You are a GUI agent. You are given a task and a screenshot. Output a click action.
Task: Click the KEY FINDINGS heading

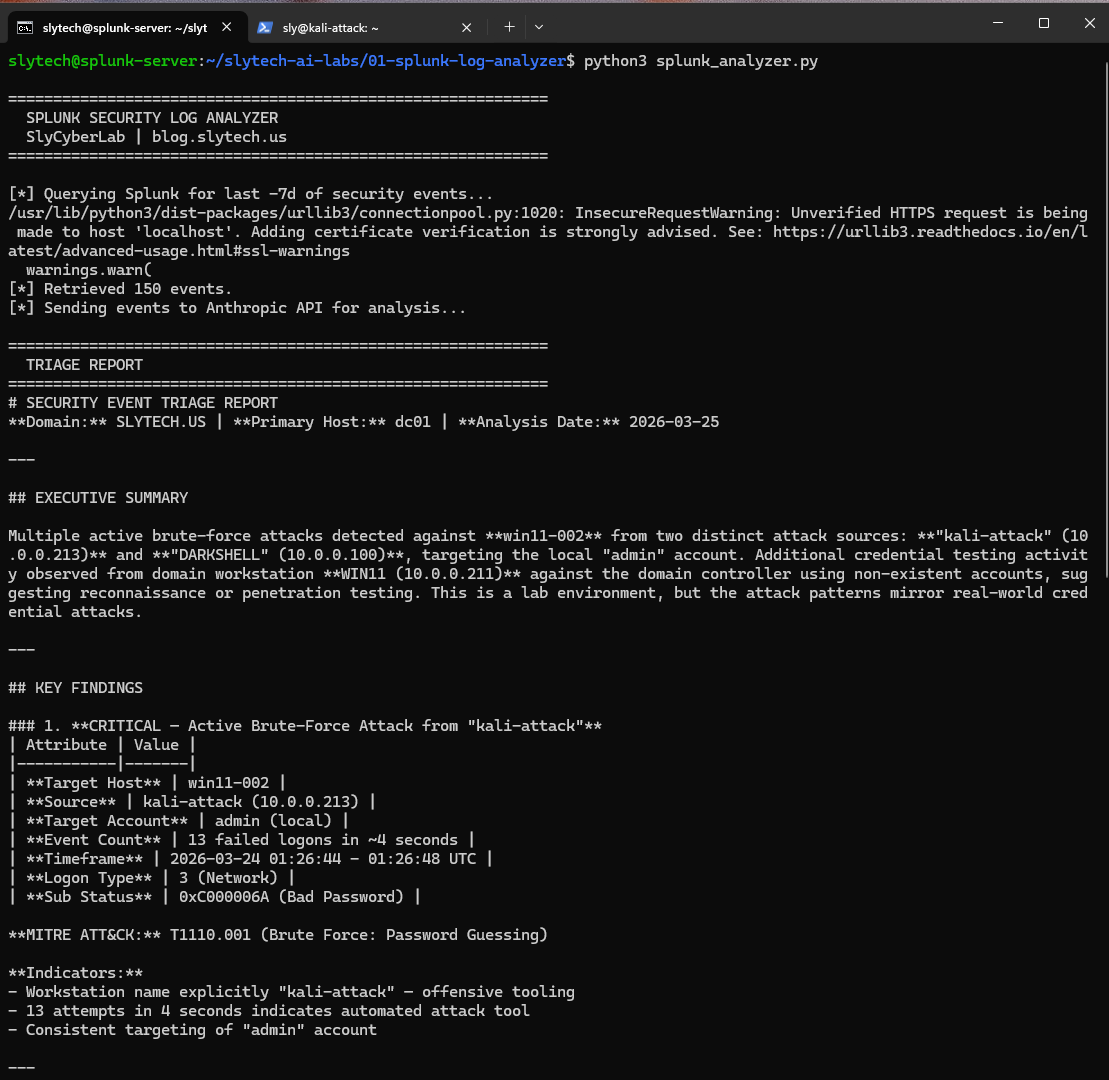coord(75,687)
